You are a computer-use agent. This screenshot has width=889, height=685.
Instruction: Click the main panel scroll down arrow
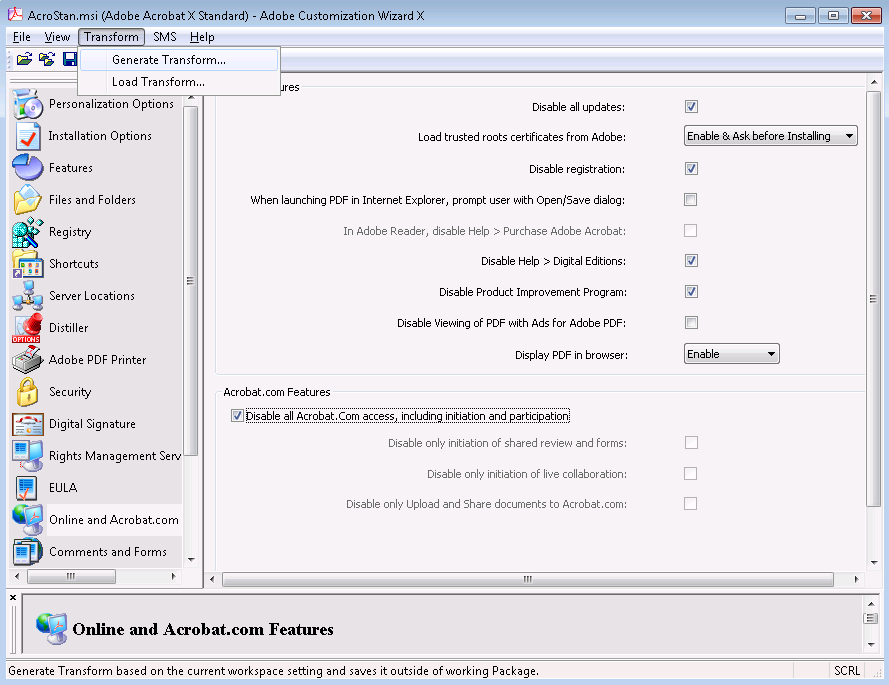[874, 563]
